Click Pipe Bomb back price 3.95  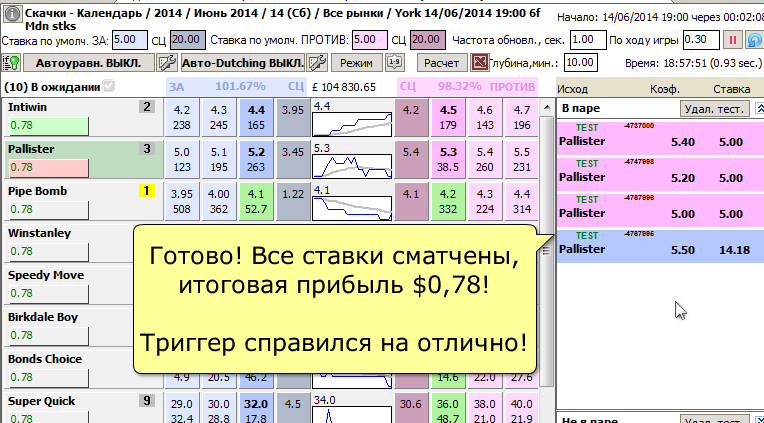coord(182,201)
